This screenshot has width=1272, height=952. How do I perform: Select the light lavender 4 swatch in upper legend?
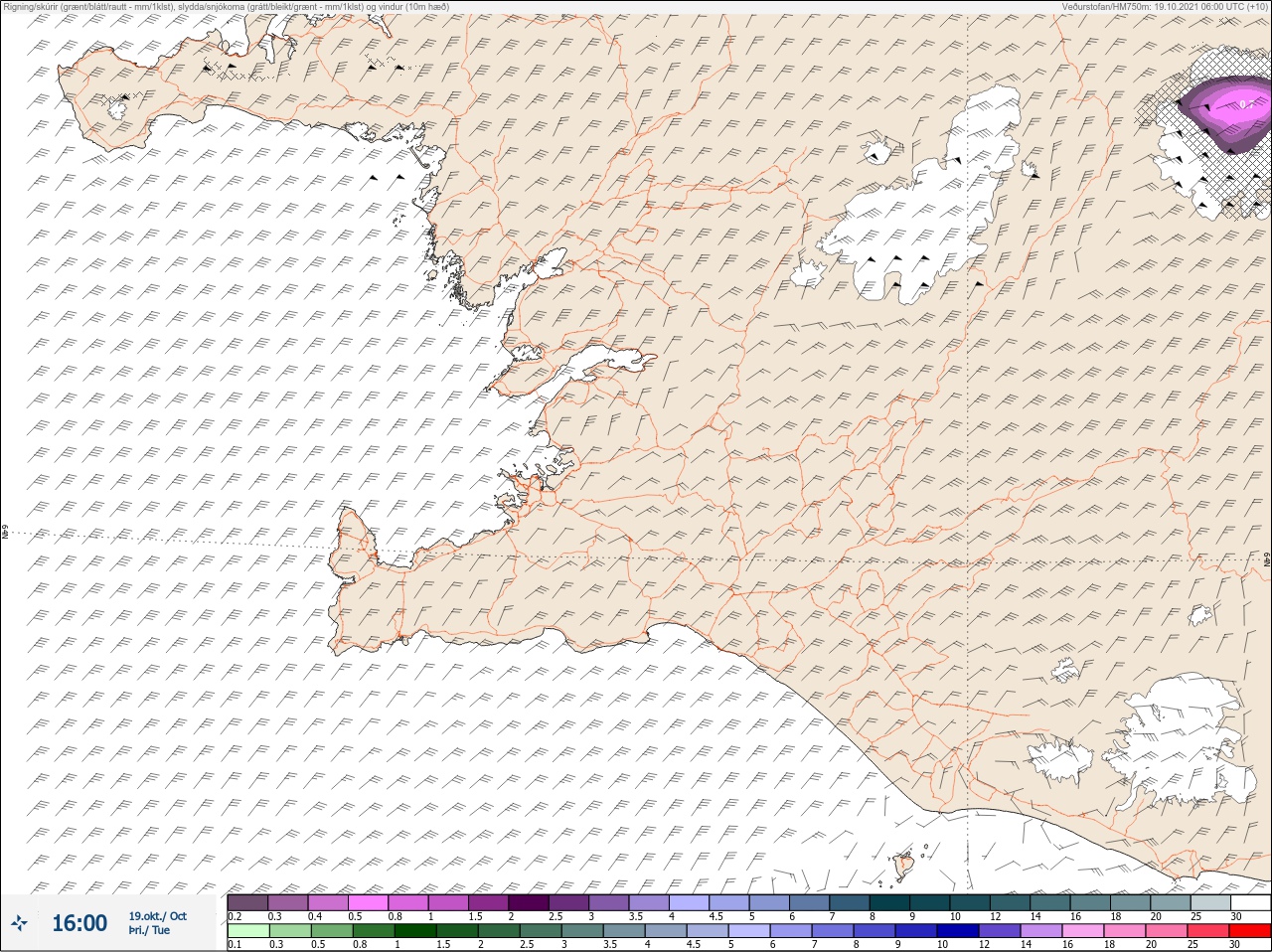tap(689, 902)
